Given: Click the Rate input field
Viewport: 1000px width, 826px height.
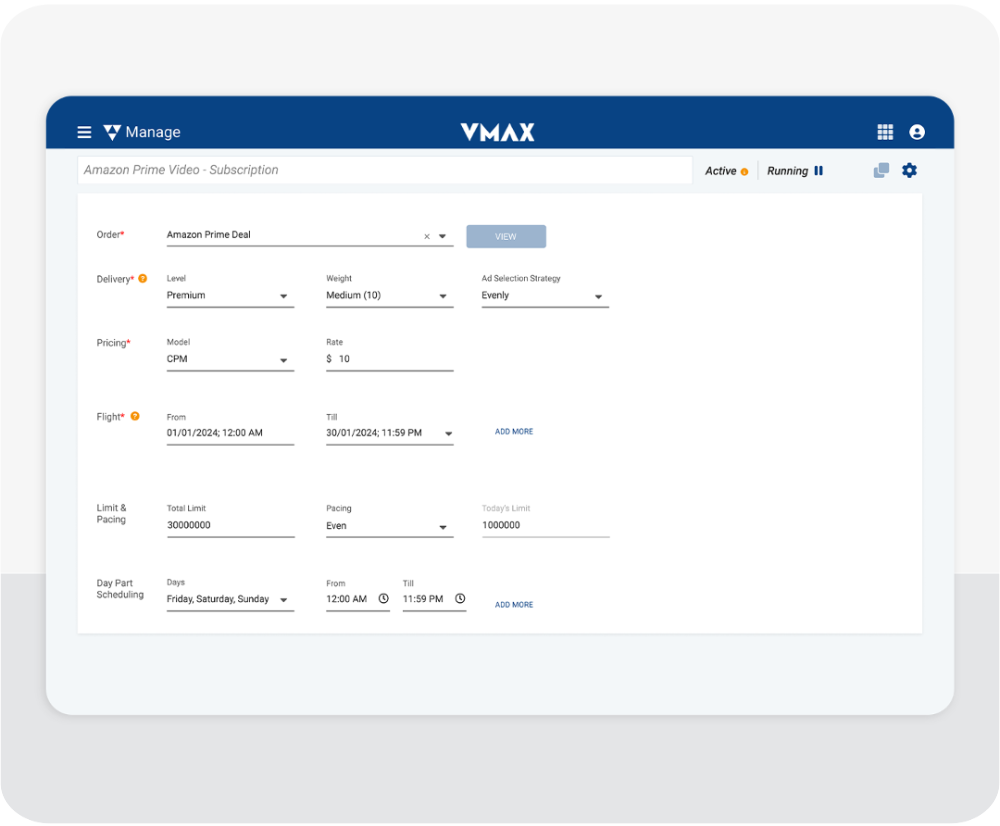Looking at the screenshot, I should (390, 360).
